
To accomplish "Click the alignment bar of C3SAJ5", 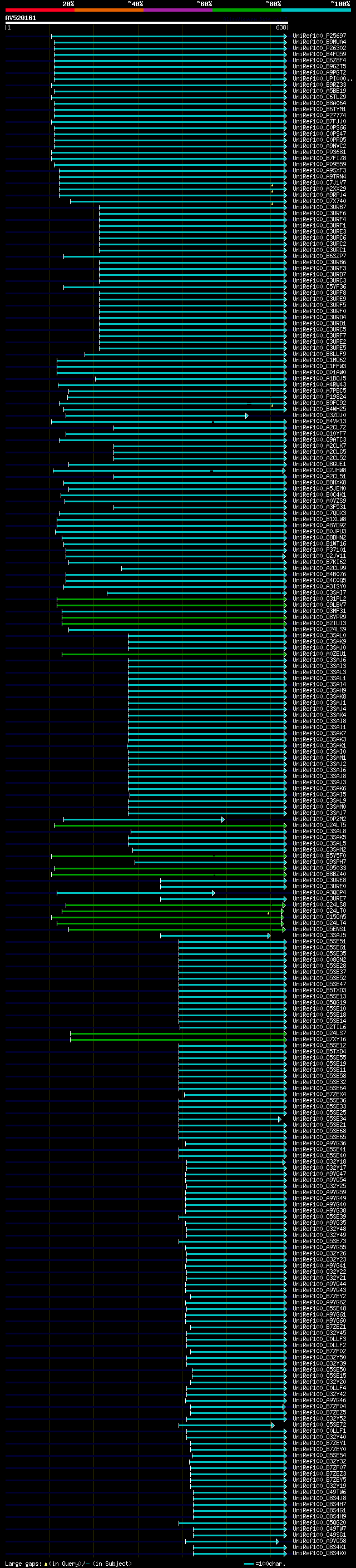I will click(x=215, y=936).
